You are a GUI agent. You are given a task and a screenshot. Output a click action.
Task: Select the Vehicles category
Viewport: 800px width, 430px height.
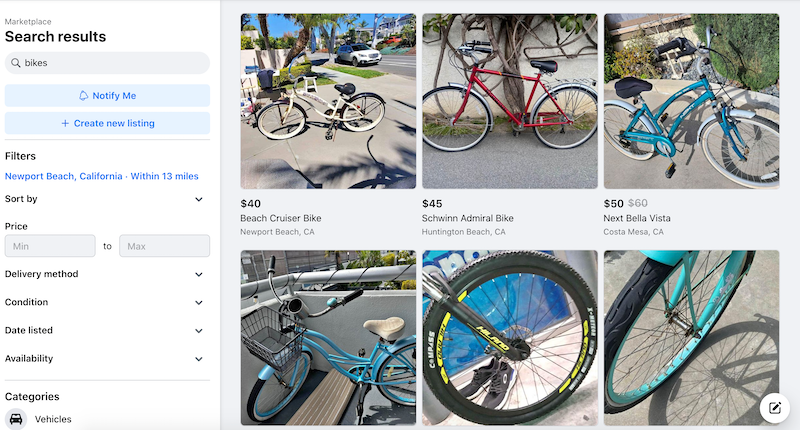point(53,419)
